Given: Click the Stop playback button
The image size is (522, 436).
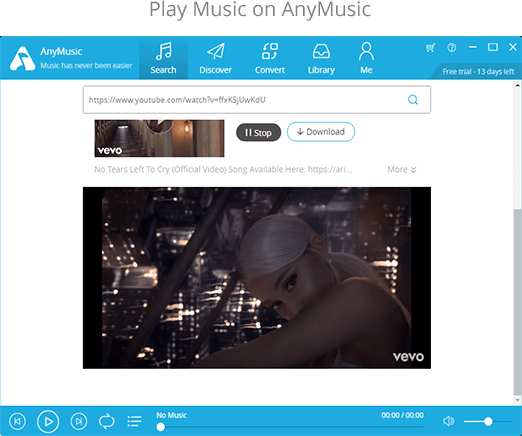Looking at the screenshot, I should [x=258, y=132].
